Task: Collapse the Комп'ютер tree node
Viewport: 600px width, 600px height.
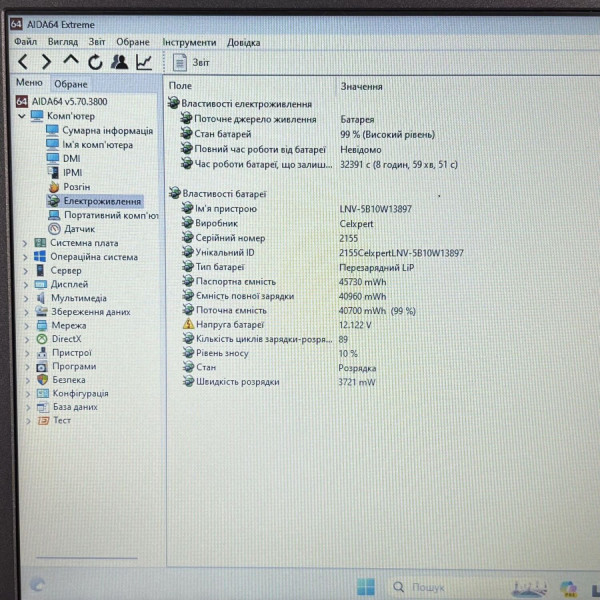Action: (x=22, y=116)
